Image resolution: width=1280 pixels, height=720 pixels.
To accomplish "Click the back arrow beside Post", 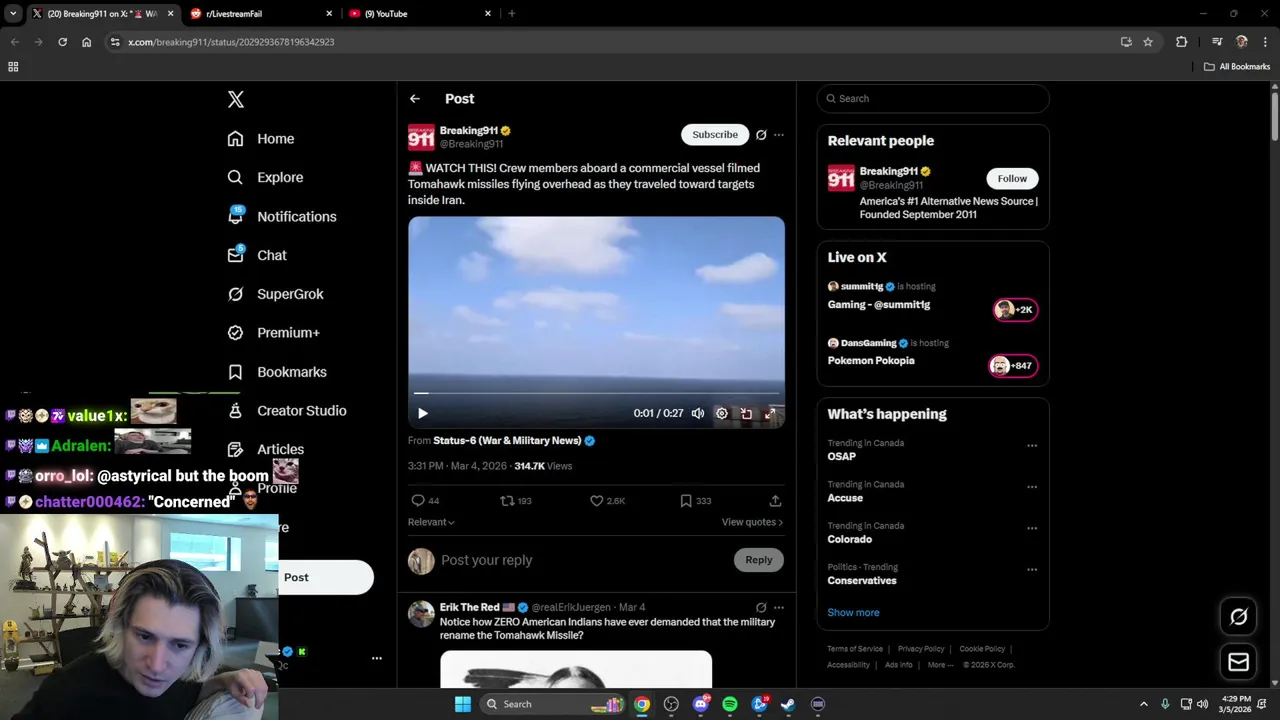I will coord(415,99).
